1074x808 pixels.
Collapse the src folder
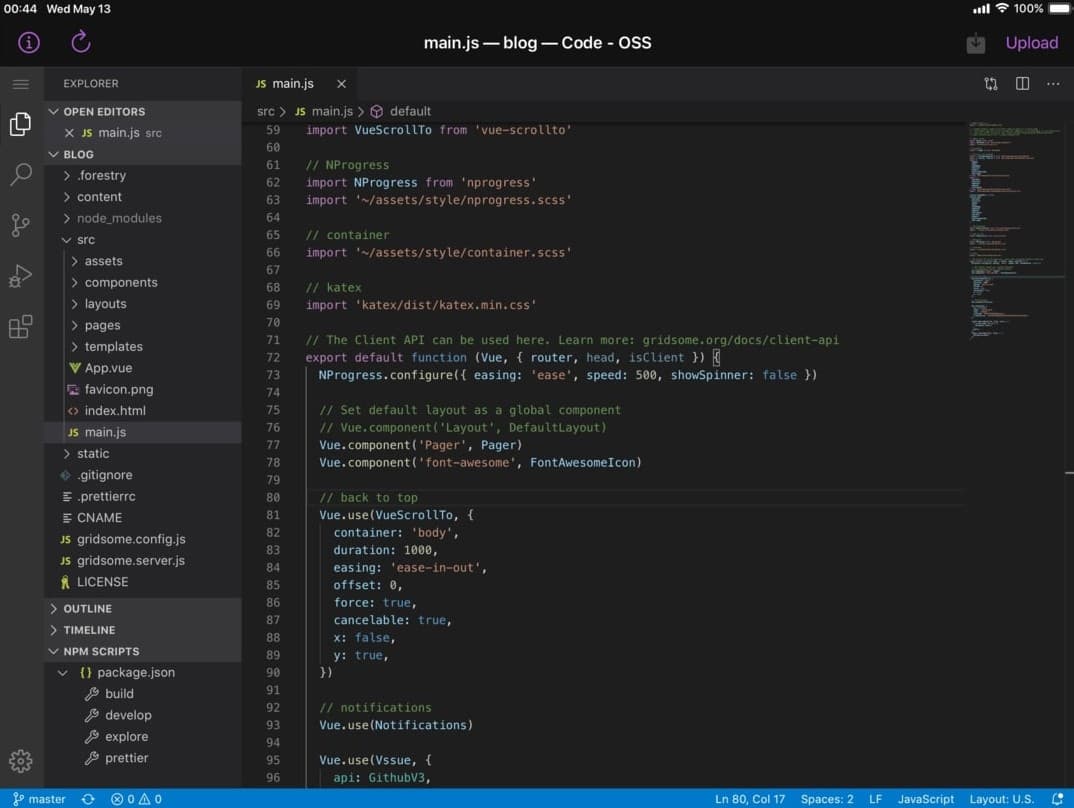pos(86,240)
